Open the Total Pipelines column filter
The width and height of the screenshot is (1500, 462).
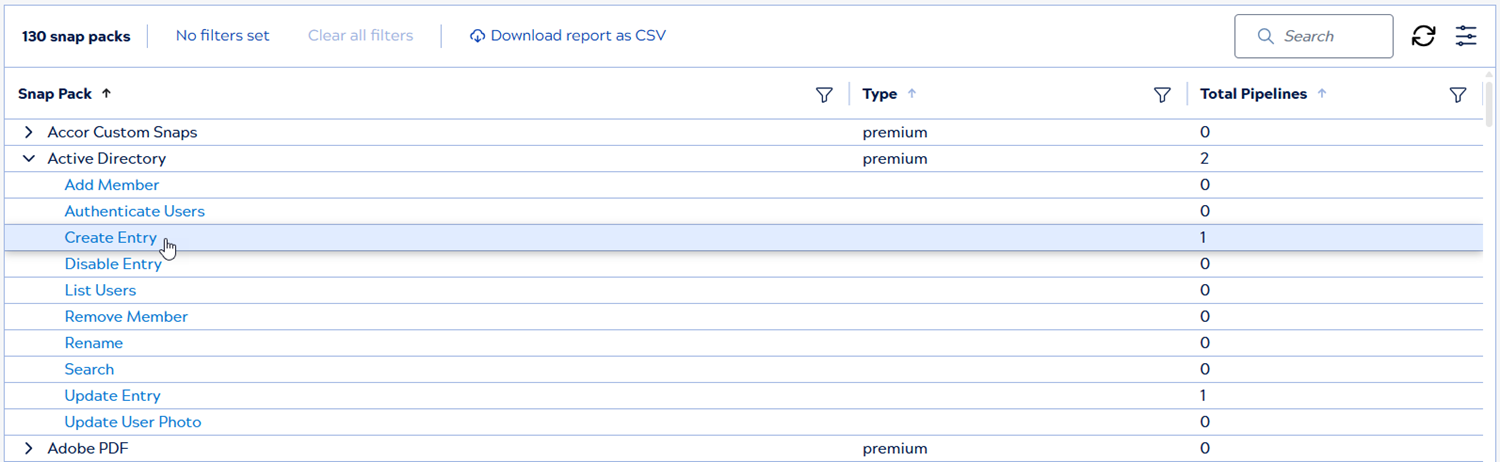(1458, 94)
